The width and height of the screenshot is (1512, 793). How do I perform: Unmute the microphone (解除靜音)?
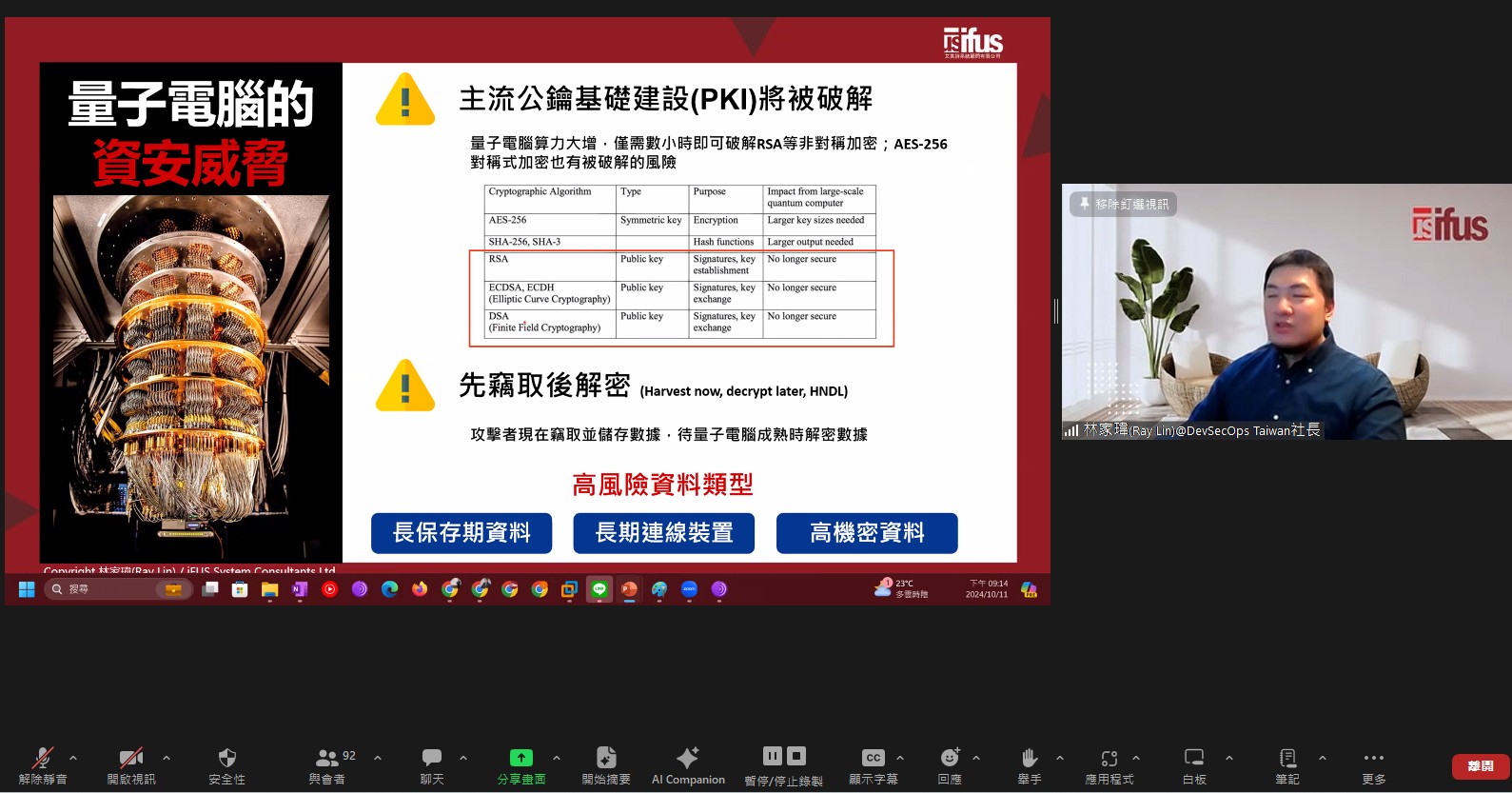coord(43,759)
